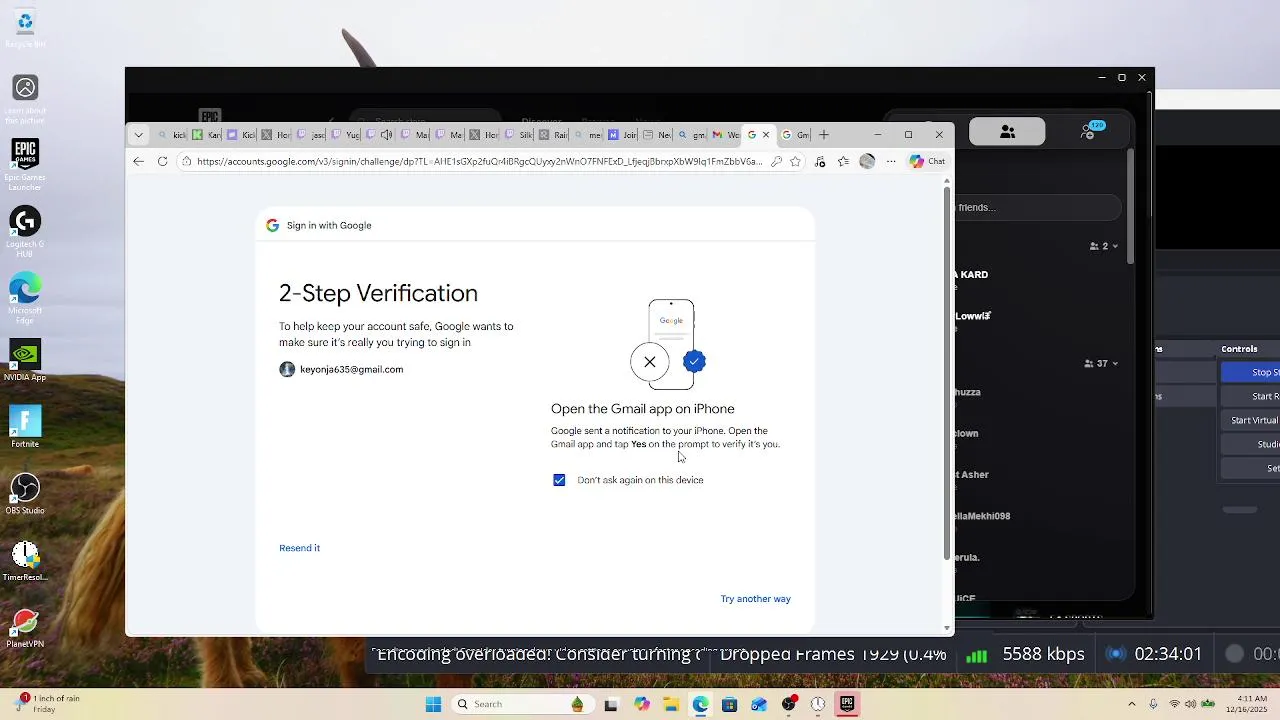Switch to the 'Rair' tab
This screenshot has width=1280, height=720.
(x=554, y=135)
